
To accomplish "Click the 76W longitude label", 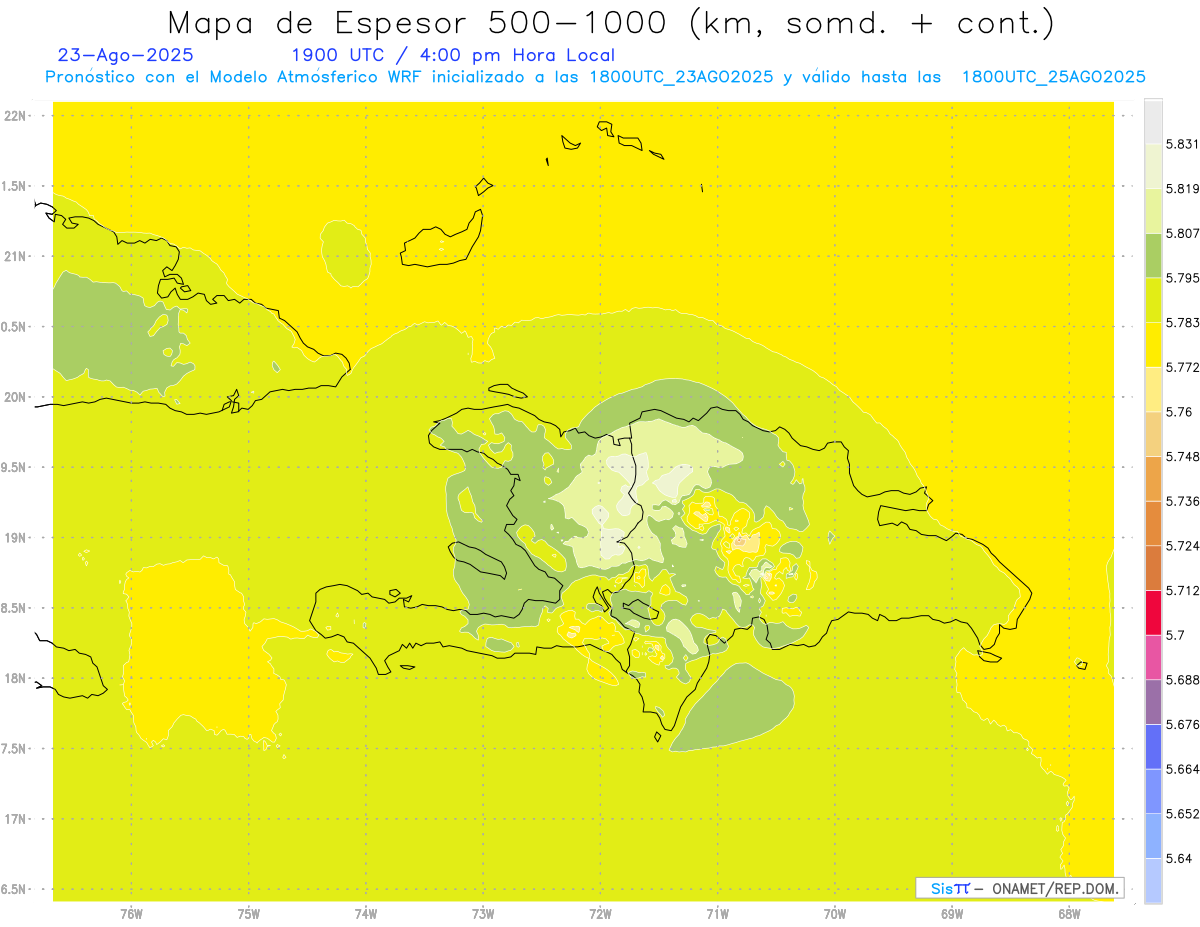I will click(x=131, y=913).
